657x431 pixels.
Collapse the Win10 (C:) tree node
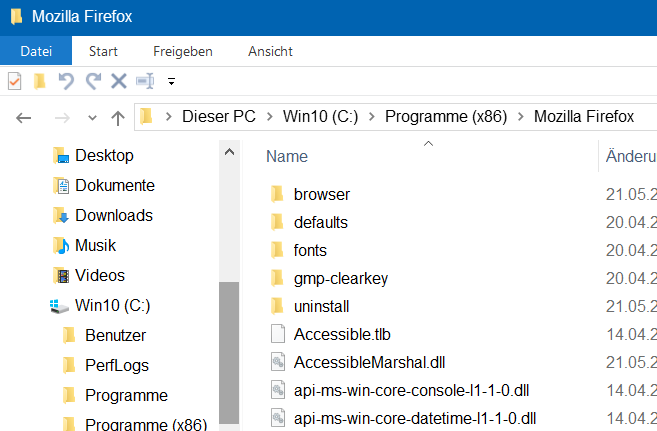[x=38, y=306]
